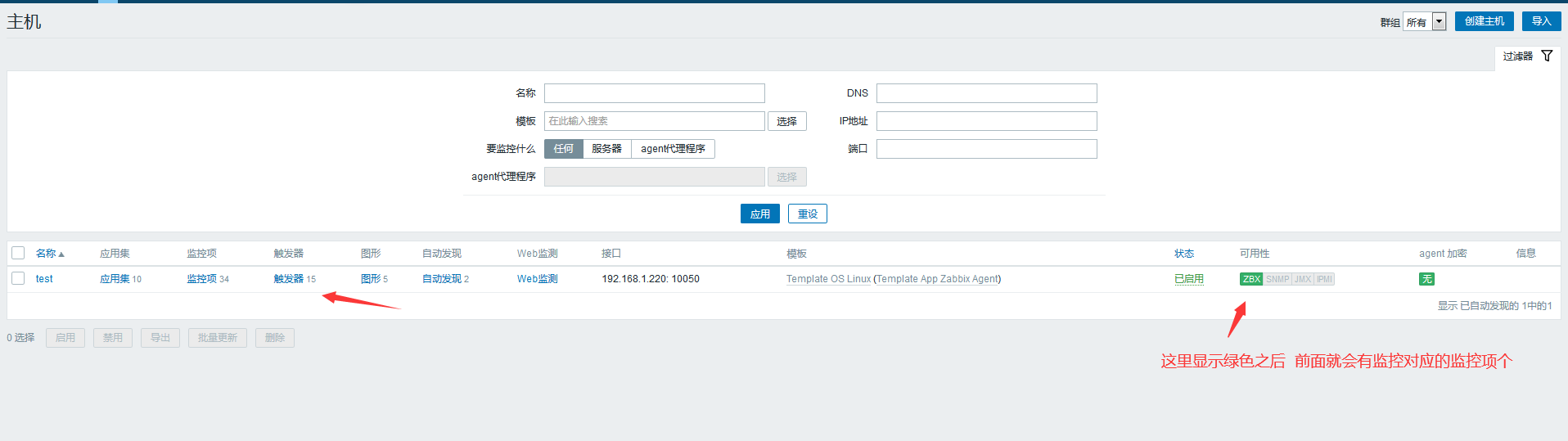Click the JMX availability badge
1568x441 pixels.
1302,279
